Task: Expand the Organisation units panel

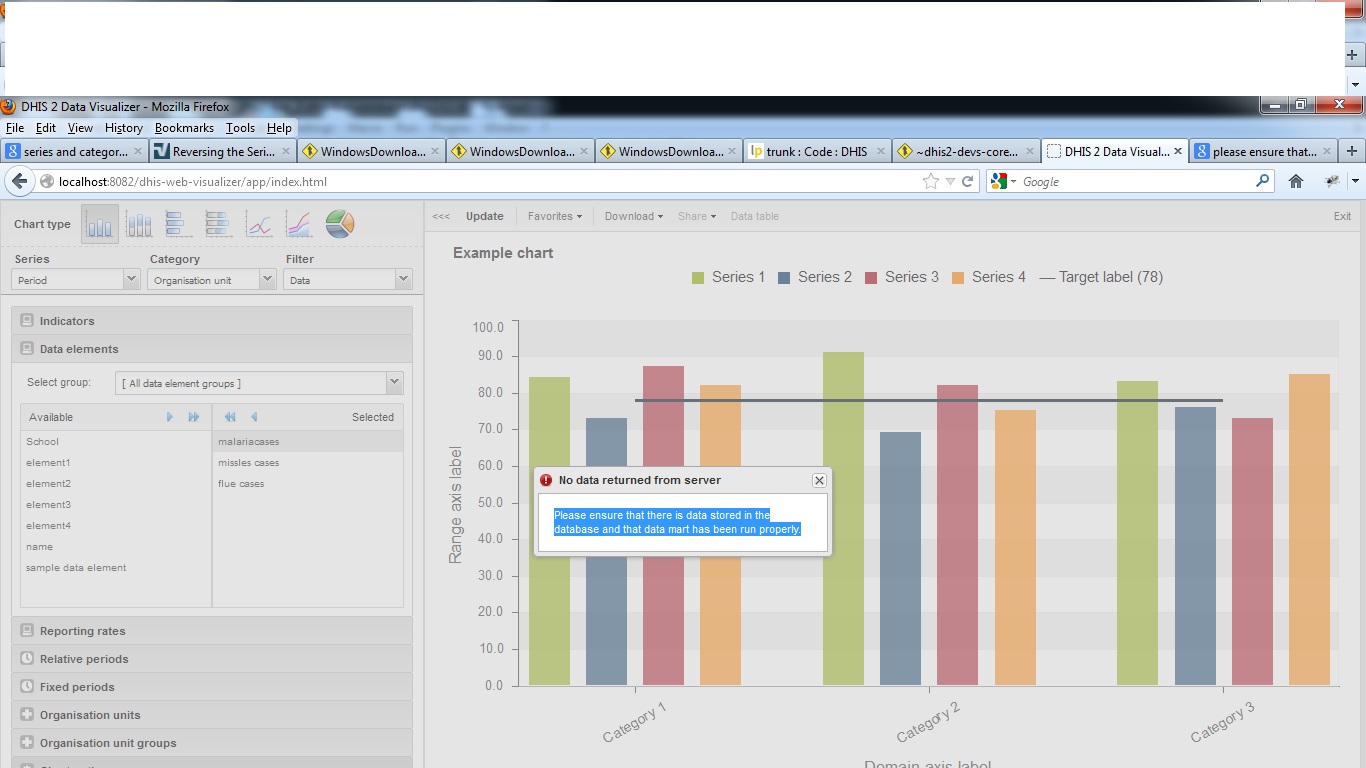Action: coord(90,715)
